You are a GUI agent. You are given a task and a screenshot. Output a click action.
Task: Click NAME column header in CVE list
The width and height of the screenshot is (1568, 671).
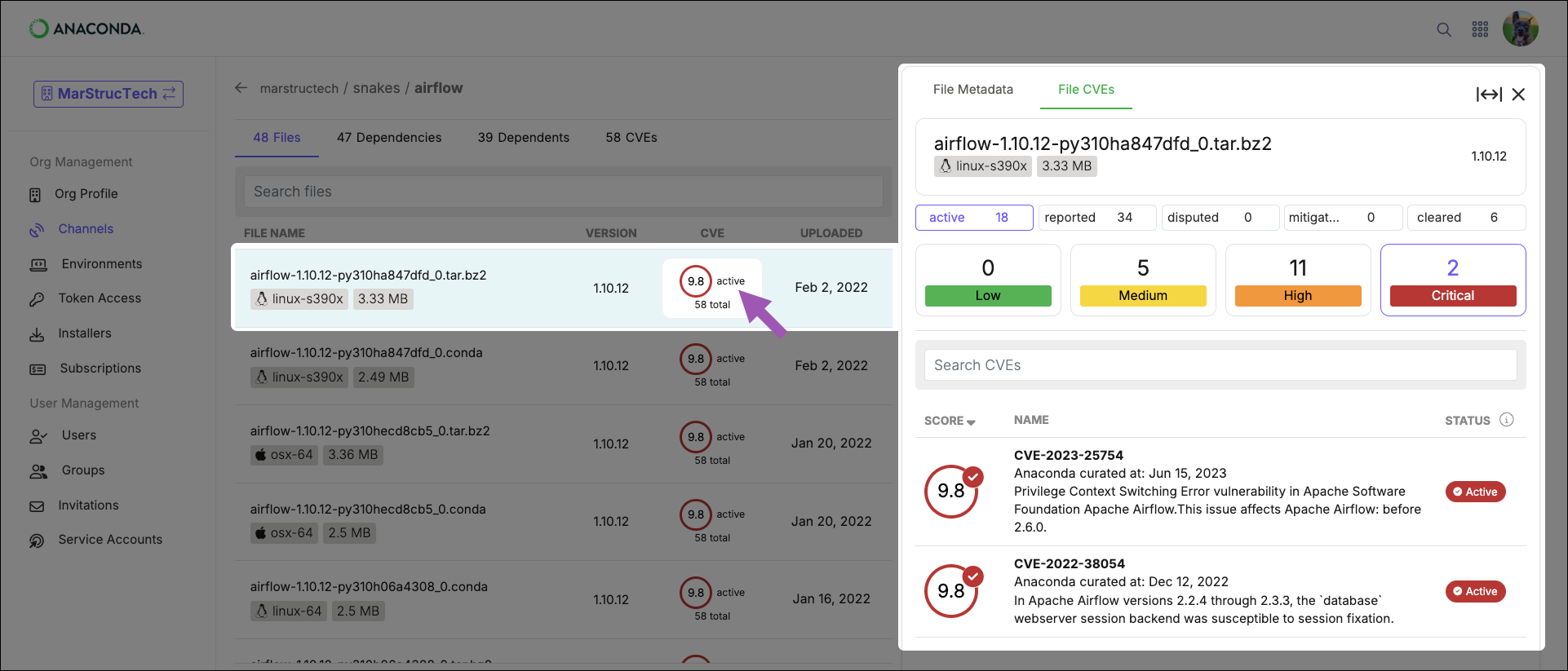click(1031, 420)
